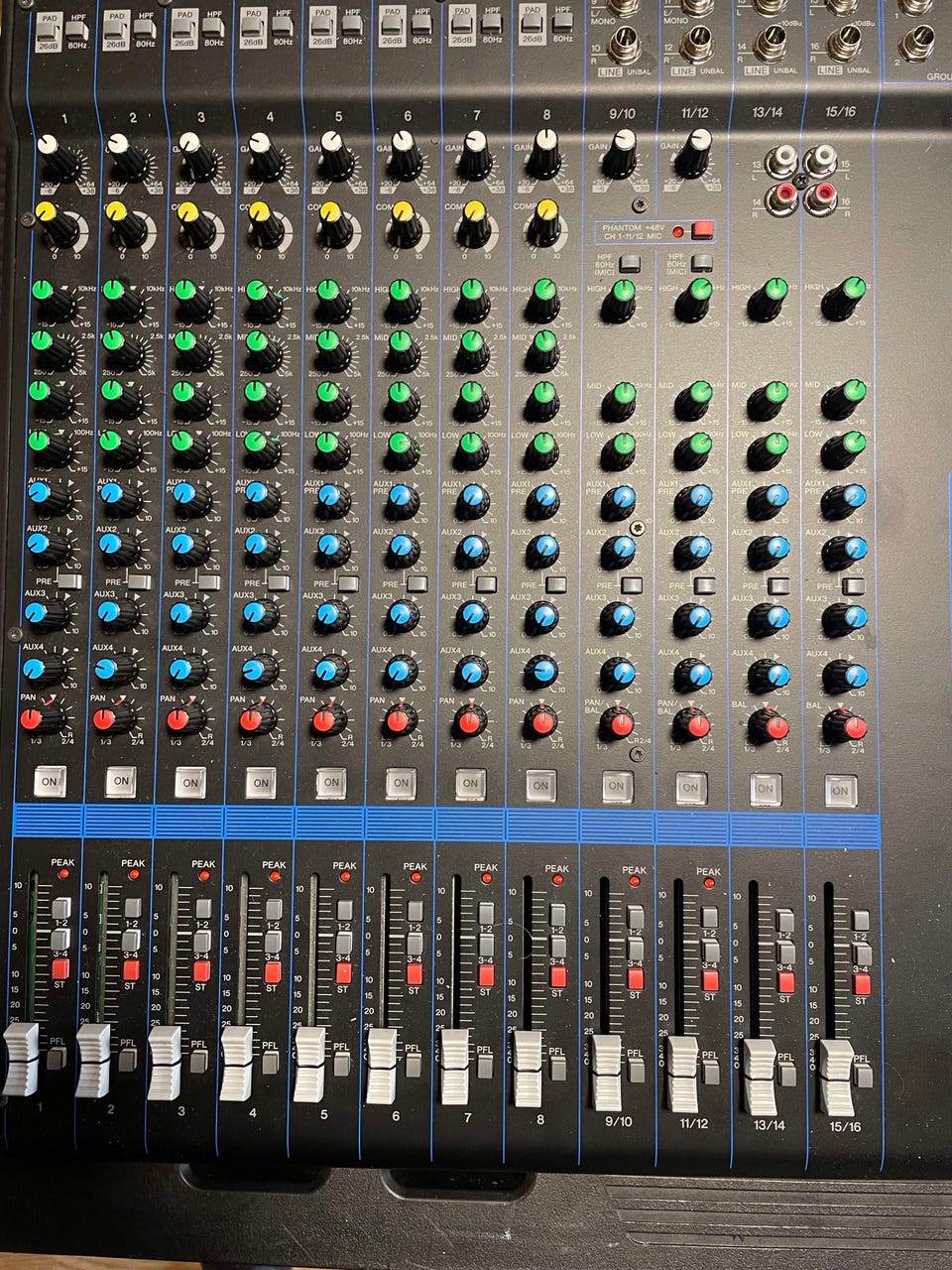952x1270 pixels.
Task: Toggle the PRE switch on channel 2
Action: coord(138,581)
